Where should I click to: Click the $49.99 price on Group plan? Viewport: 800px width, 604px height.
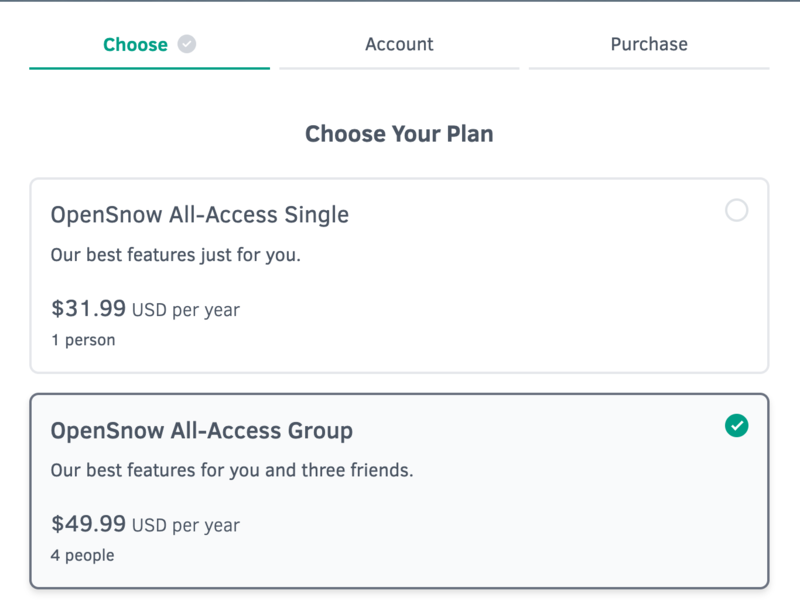[88, 524]
